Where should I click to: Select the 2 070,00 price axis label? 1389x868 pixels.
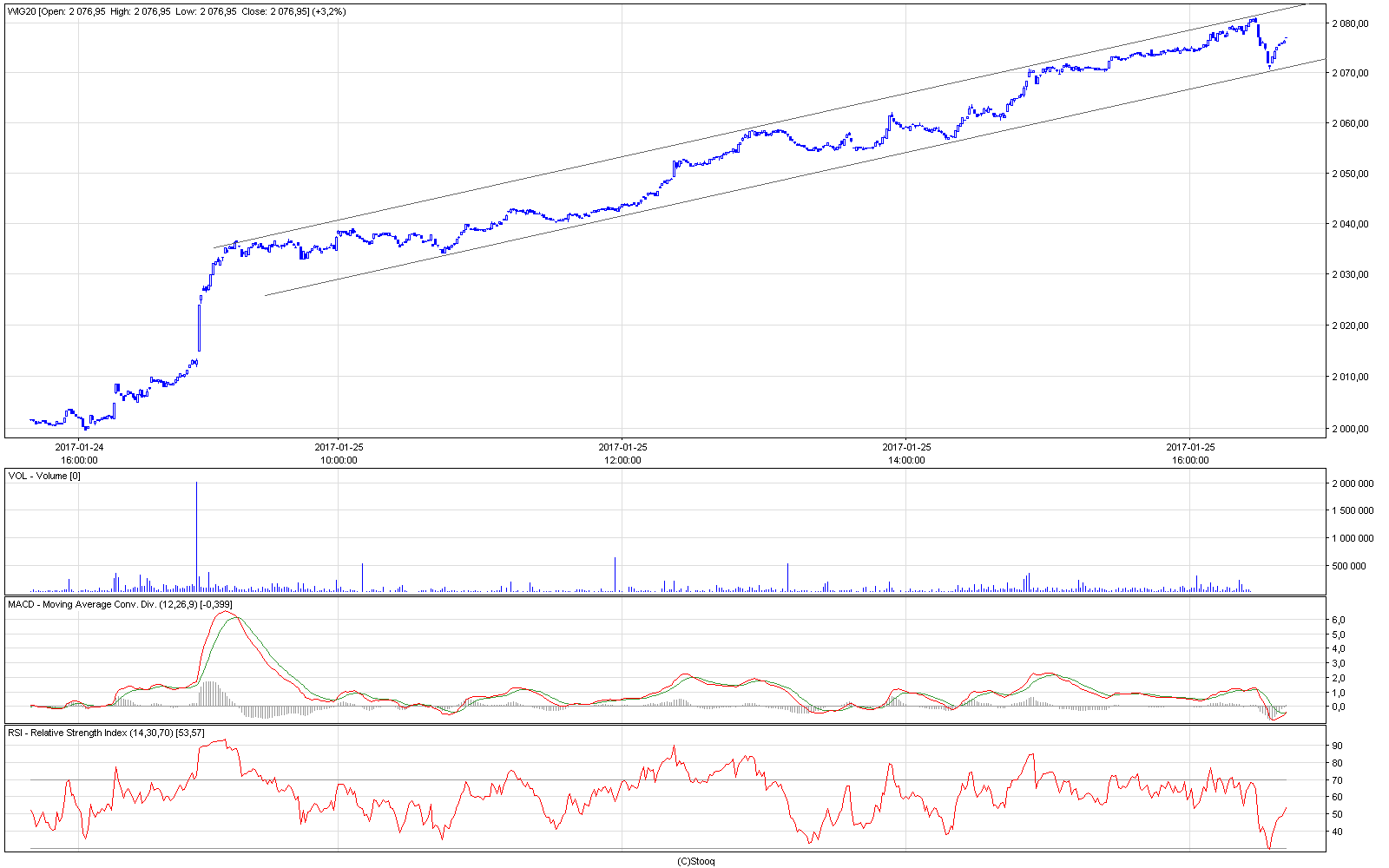coord(1350,73)
